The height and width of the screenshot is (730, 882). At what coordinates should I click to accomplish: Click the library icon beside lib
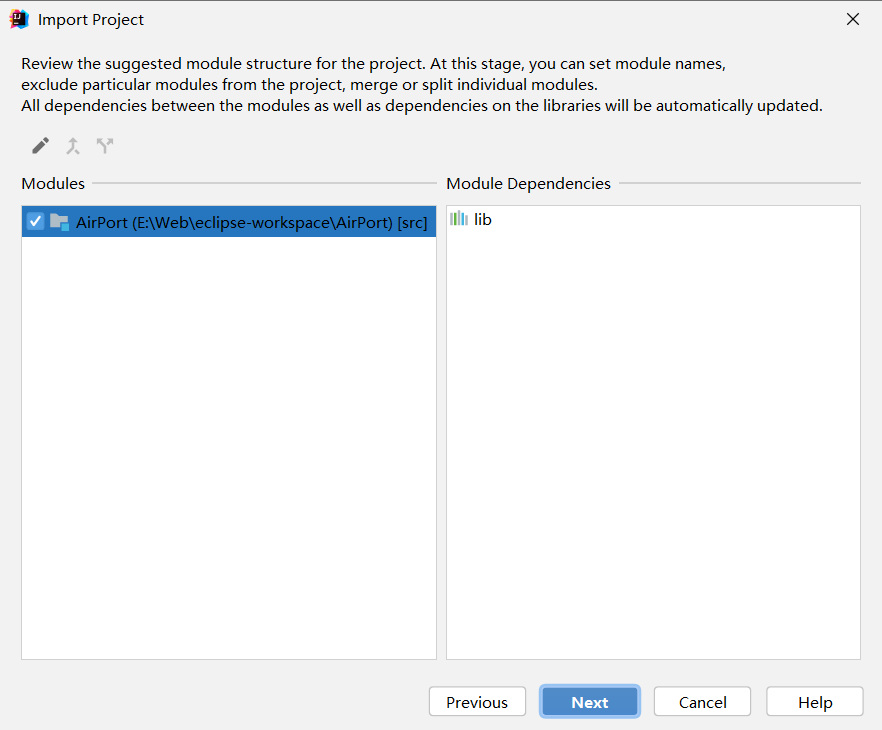[x=457, y=219]
